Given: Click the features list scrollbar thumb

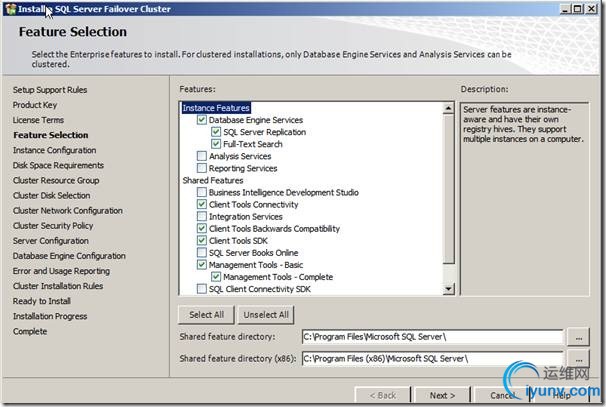Looking at the screenshot, I should (448, 189).
